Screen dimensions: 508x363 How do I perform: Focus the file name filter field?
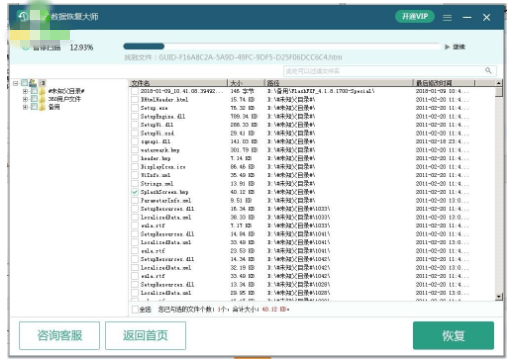pos(390,71)
